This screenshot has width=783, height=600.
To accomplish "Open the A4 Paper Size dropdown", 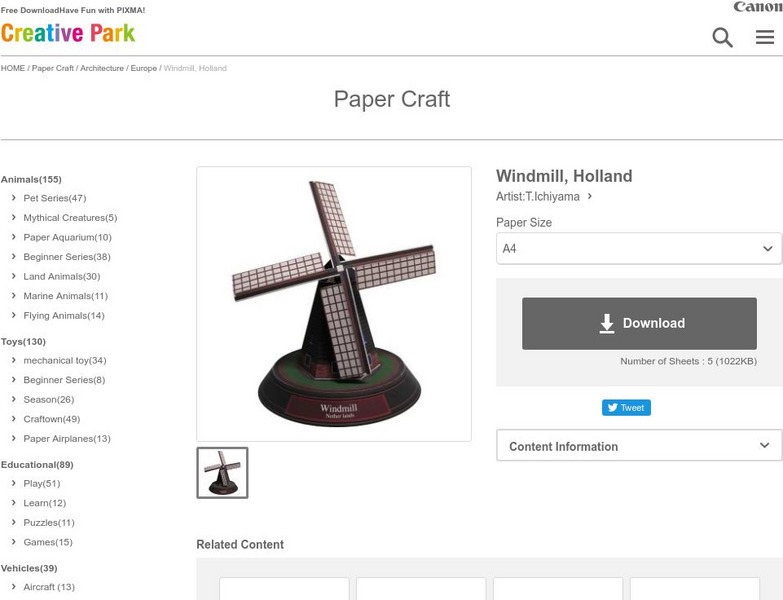I will tap(639, 248).
